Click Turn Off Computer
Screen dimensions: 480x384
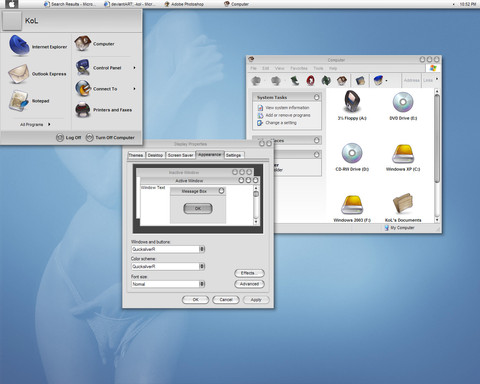tap(110, 137)
